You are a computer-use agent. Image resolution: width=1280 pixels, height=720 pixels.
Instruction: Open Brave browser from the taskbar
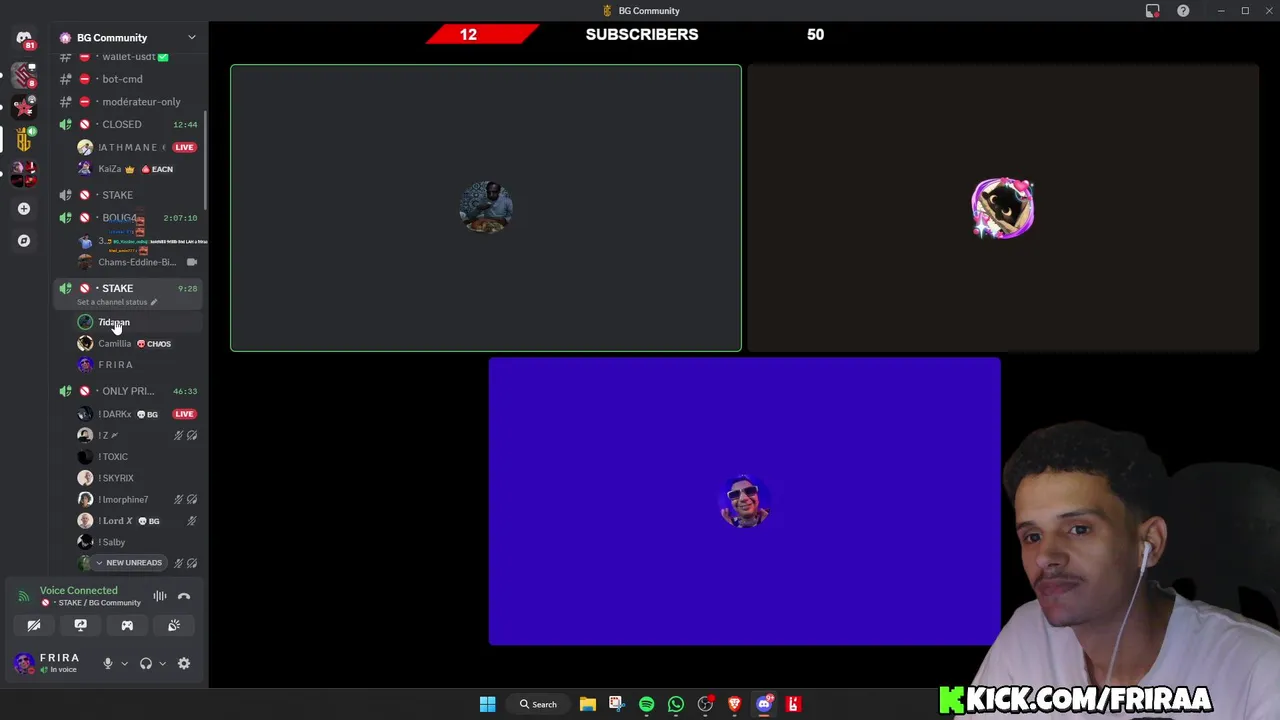point(735,704)
